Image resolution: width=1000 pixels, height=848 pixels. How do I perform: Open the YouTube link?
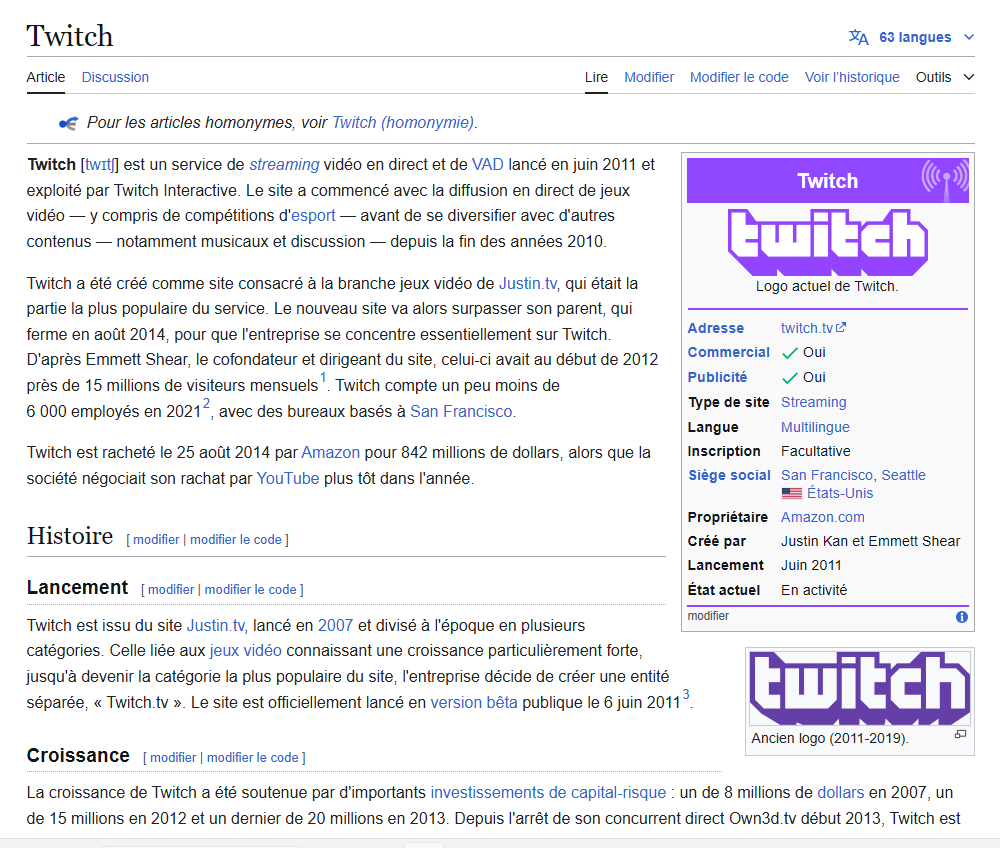click(288, 478)
